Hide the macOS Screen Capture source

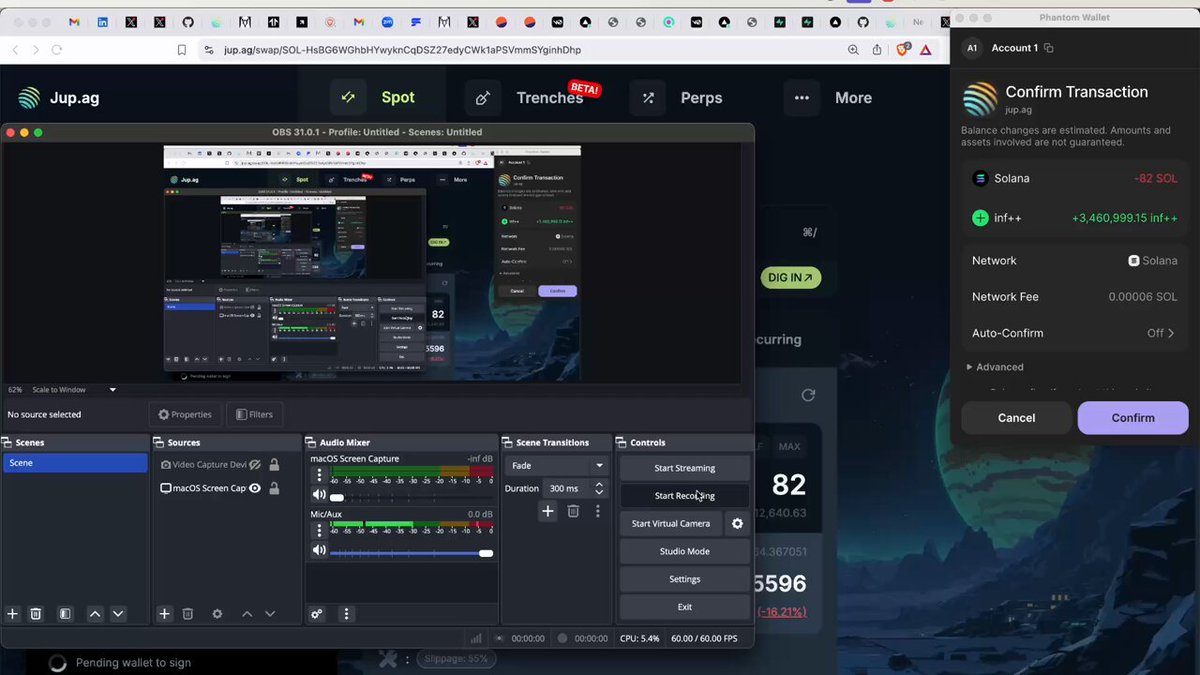click(x=255, y=488)
